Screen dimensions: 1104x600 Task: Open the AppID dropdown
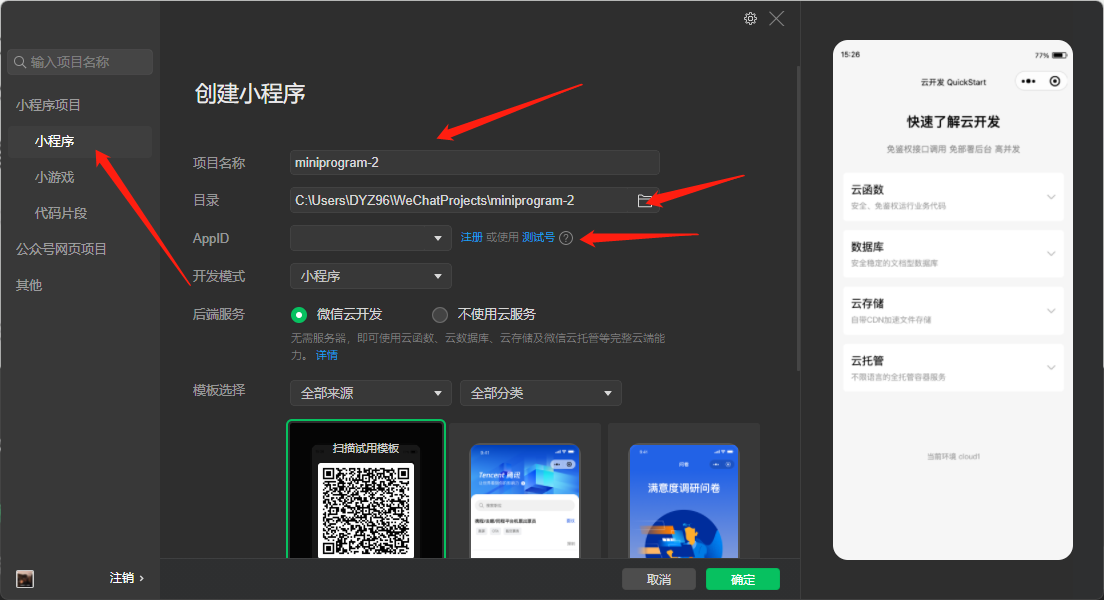tap(371, 238)
